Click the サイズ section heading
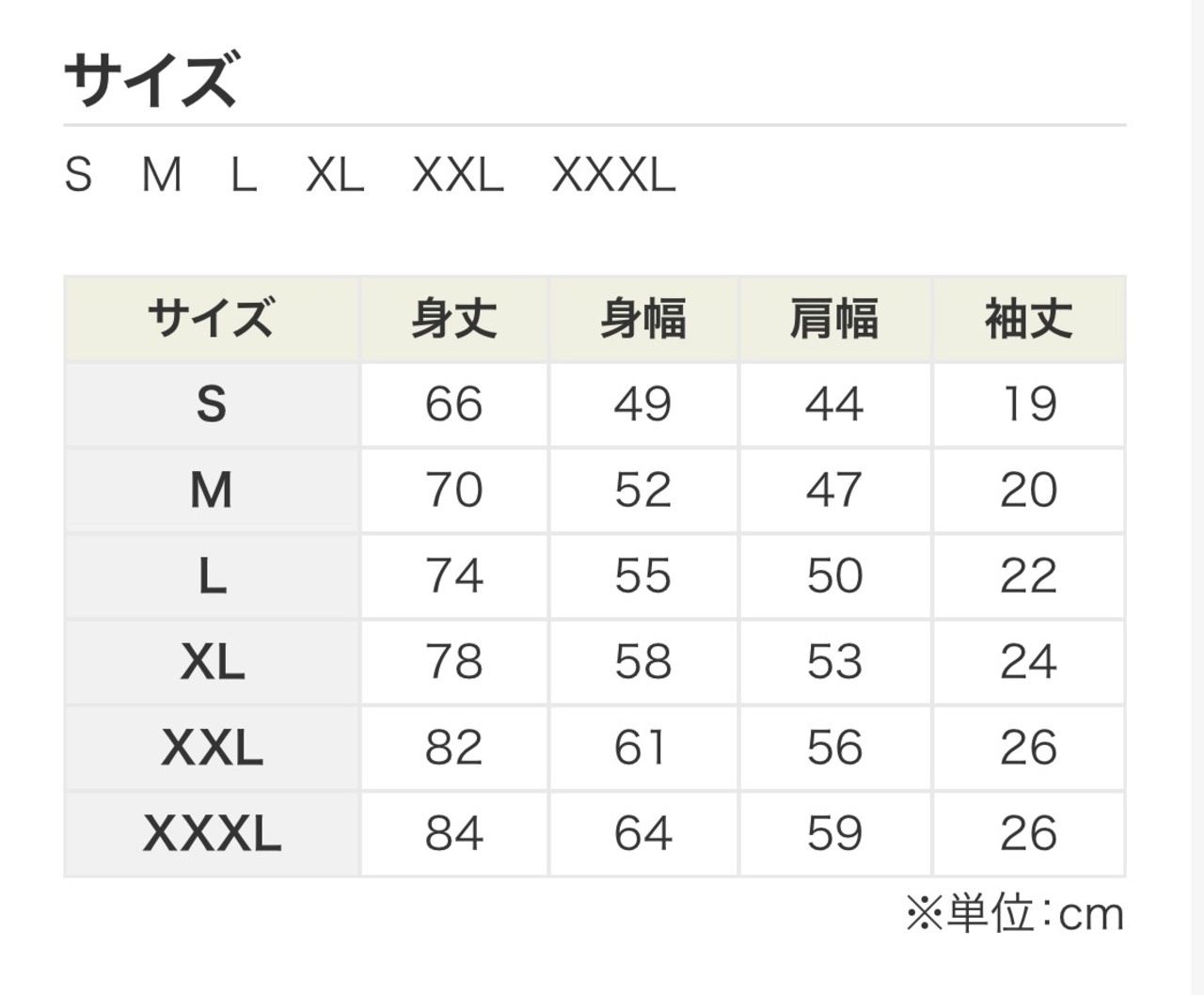Image resolution: width=1204 pixels, height=995 pixels. coord(150,79)
